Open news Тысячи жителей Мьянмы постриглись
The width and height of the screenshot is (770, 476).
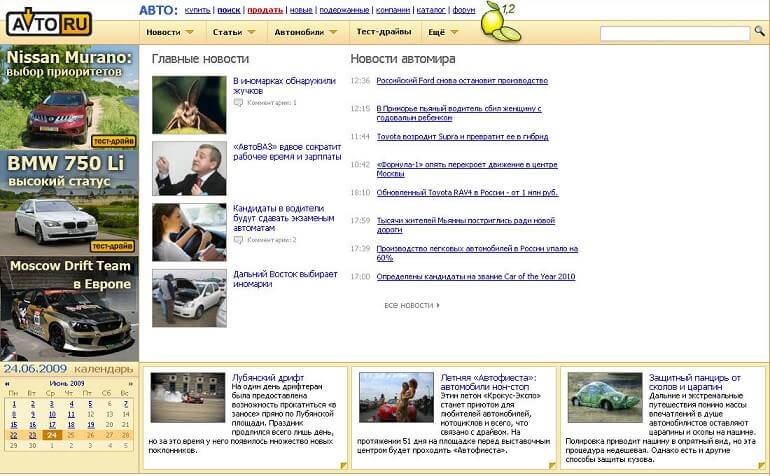coord(466,225)
